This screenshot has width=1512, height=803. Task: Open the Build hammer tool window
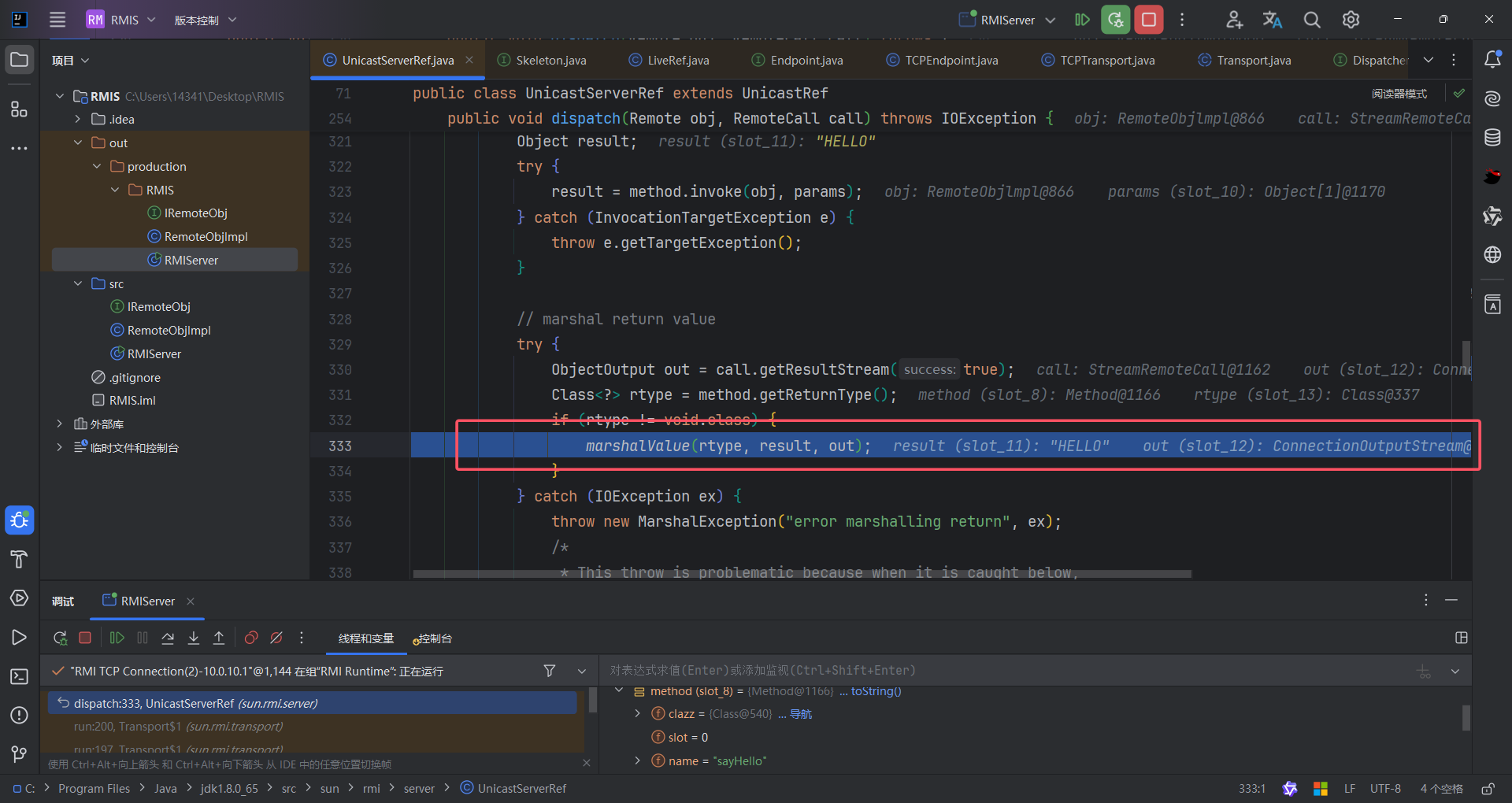(x=20, y=559)
